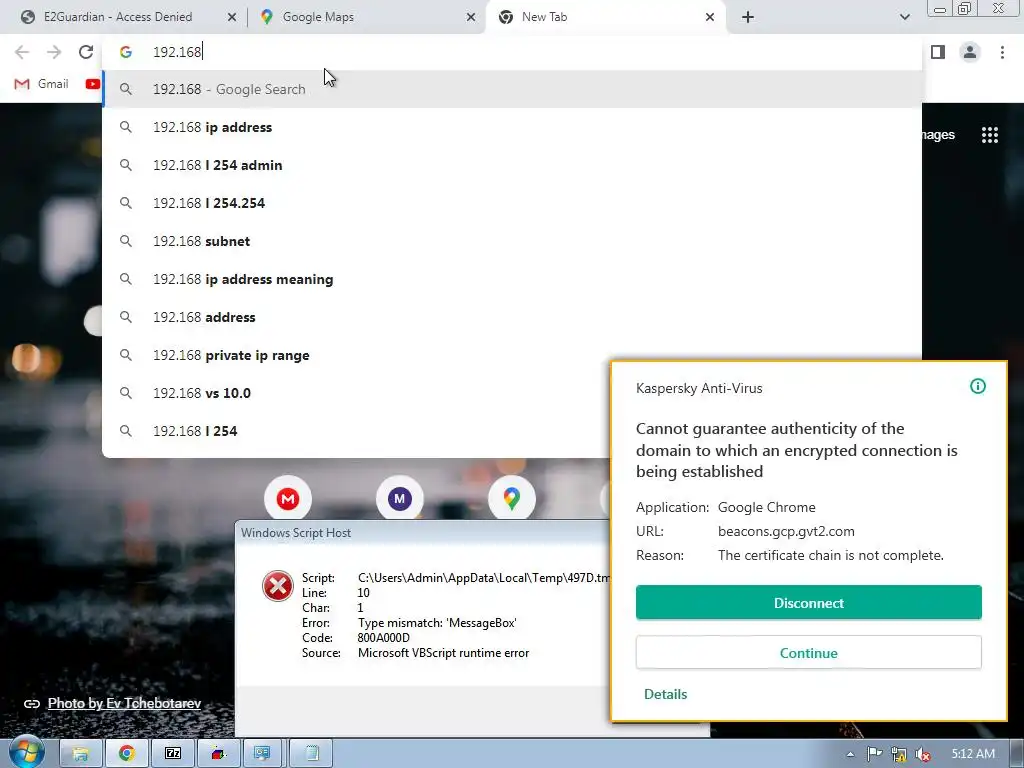Reload the current page
Image resolution: width=1024 pixels, height=768 pixels.
pos(86,52)
